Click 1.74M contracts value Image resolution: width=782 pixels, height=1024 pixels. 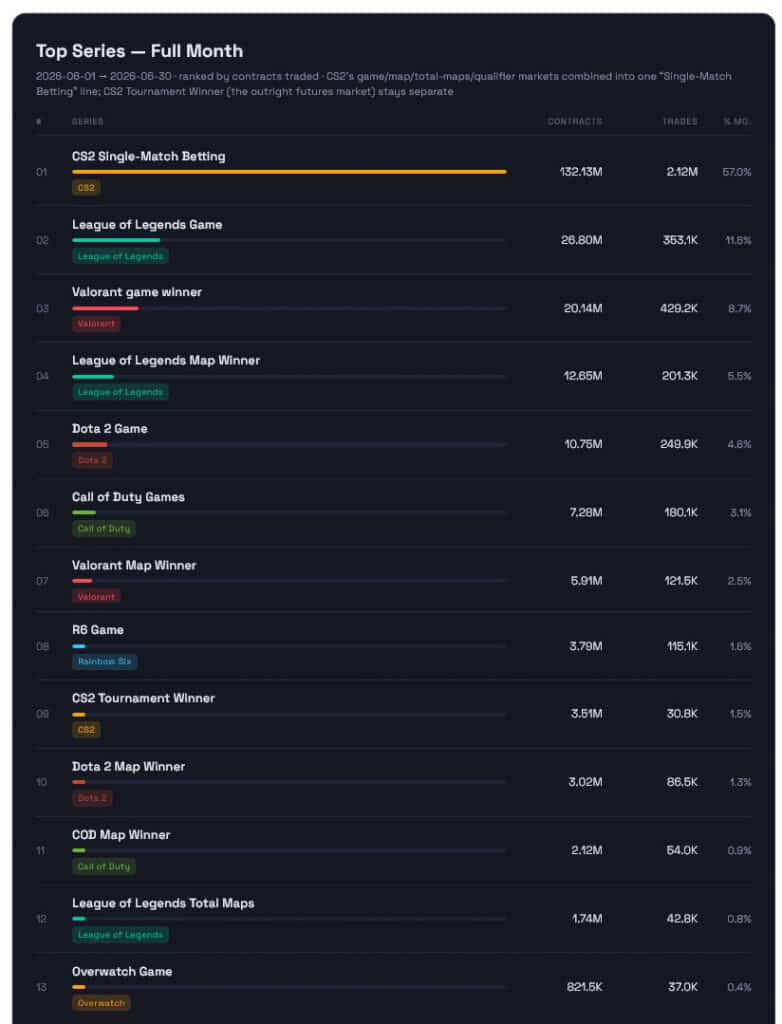587,919
